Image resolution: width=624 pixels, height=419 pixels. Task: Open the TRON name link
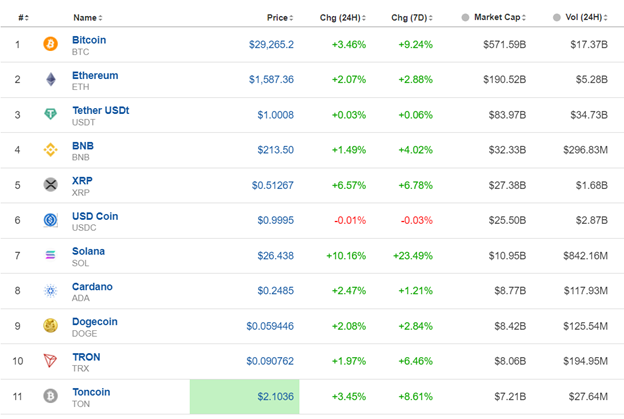coord(86,357)
